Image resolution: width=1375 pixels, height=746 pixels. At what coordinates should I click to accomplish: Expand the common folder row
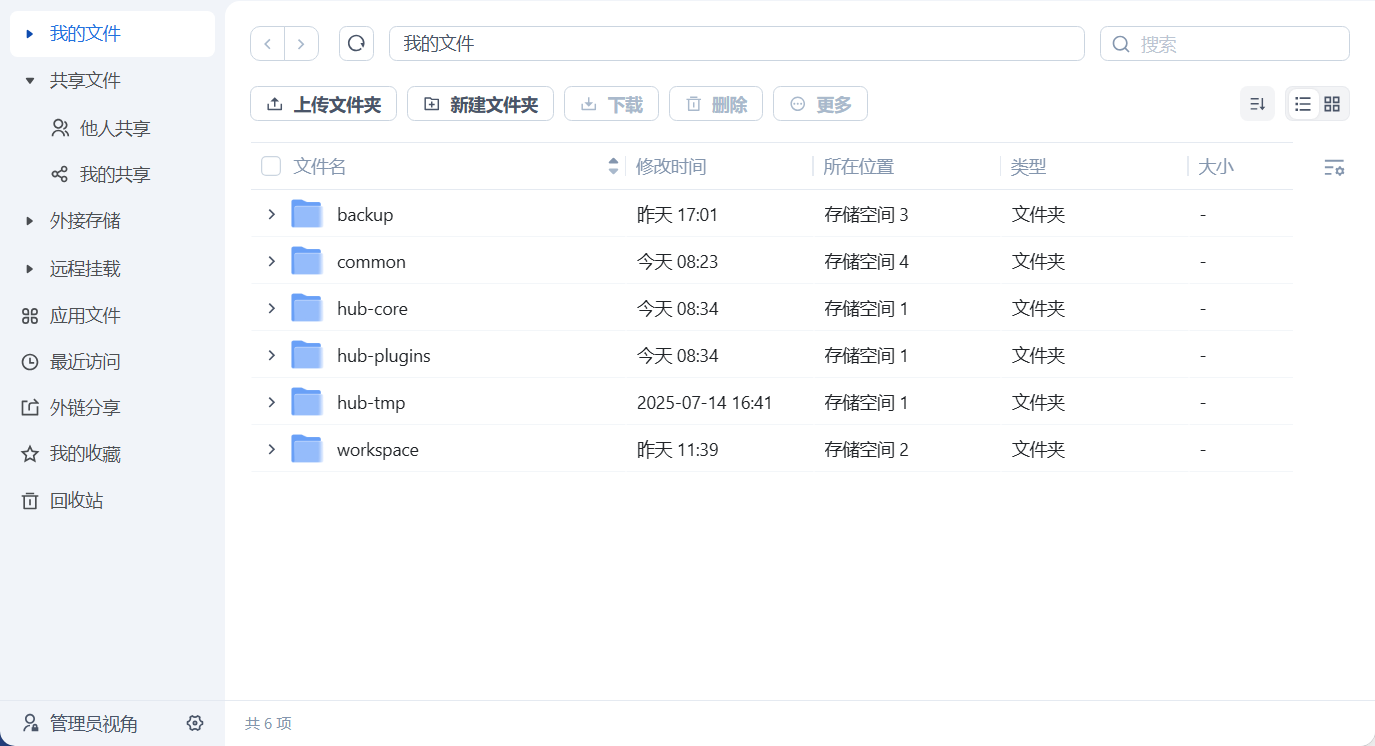[271, 261]
